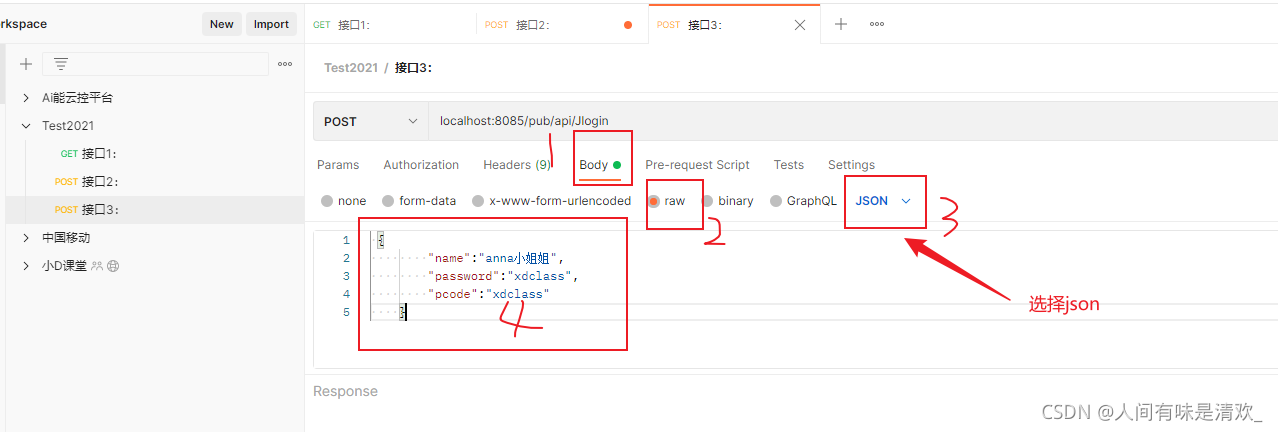Expand the 小D课堂 collection
Viewport: 1278px width, 432px height.
pyautogui.click(x=26, y=266)
